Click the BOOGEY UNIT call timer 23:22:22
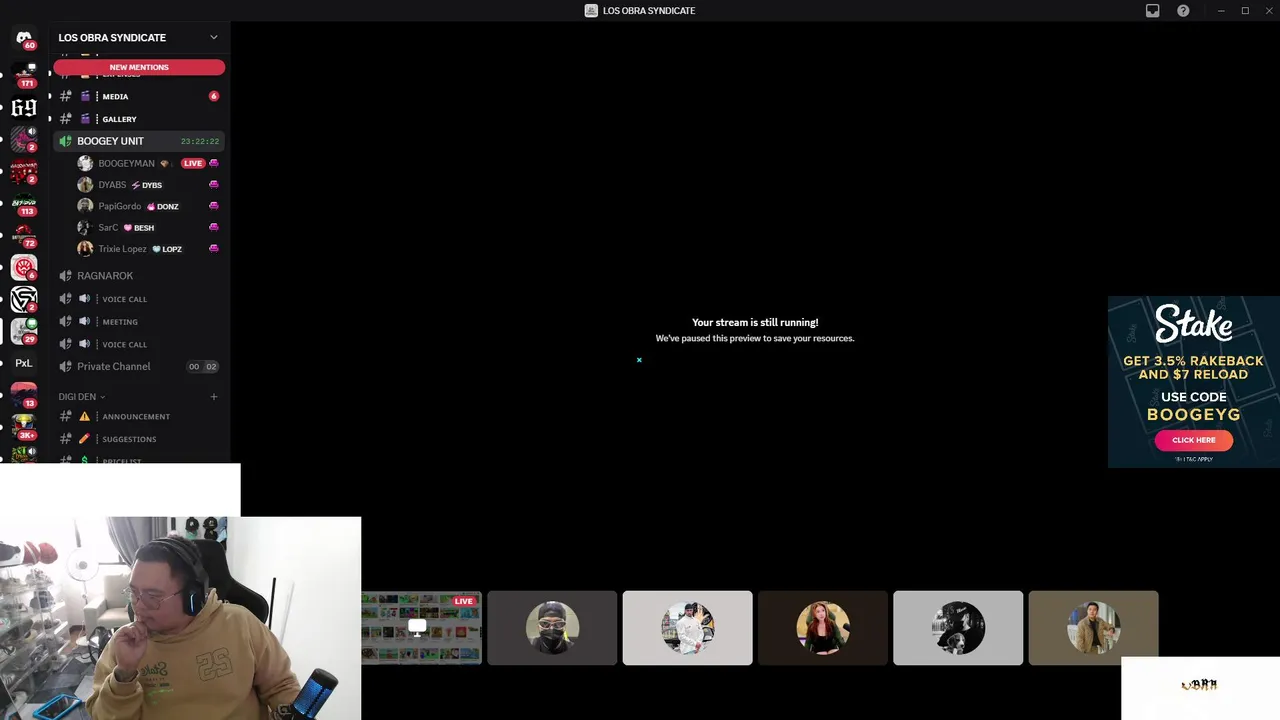The height and width of the screenshot is (720, 1280). 200,142
